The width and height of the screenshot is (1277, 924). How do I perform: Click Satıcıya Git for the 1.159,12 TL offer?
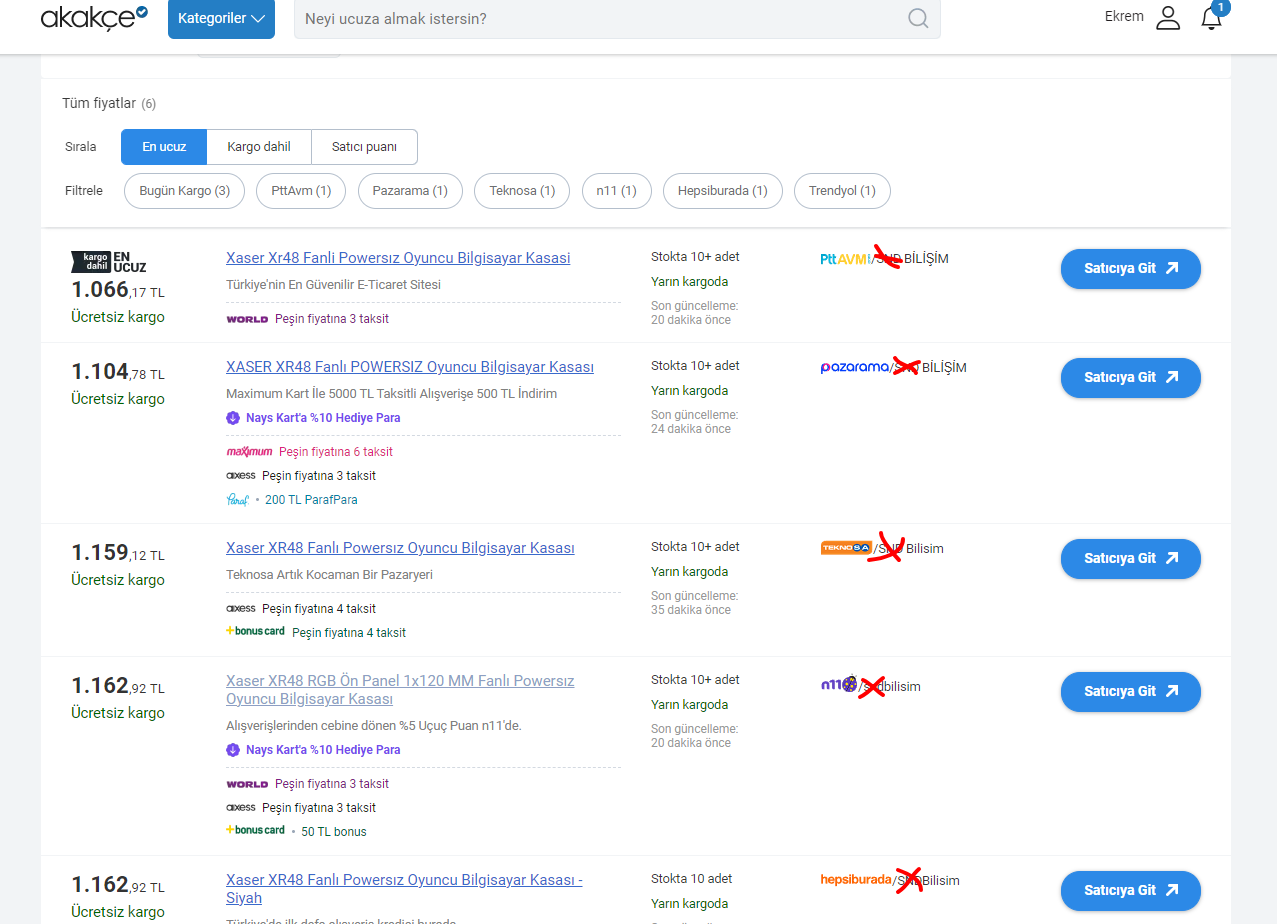point(1131,559)
